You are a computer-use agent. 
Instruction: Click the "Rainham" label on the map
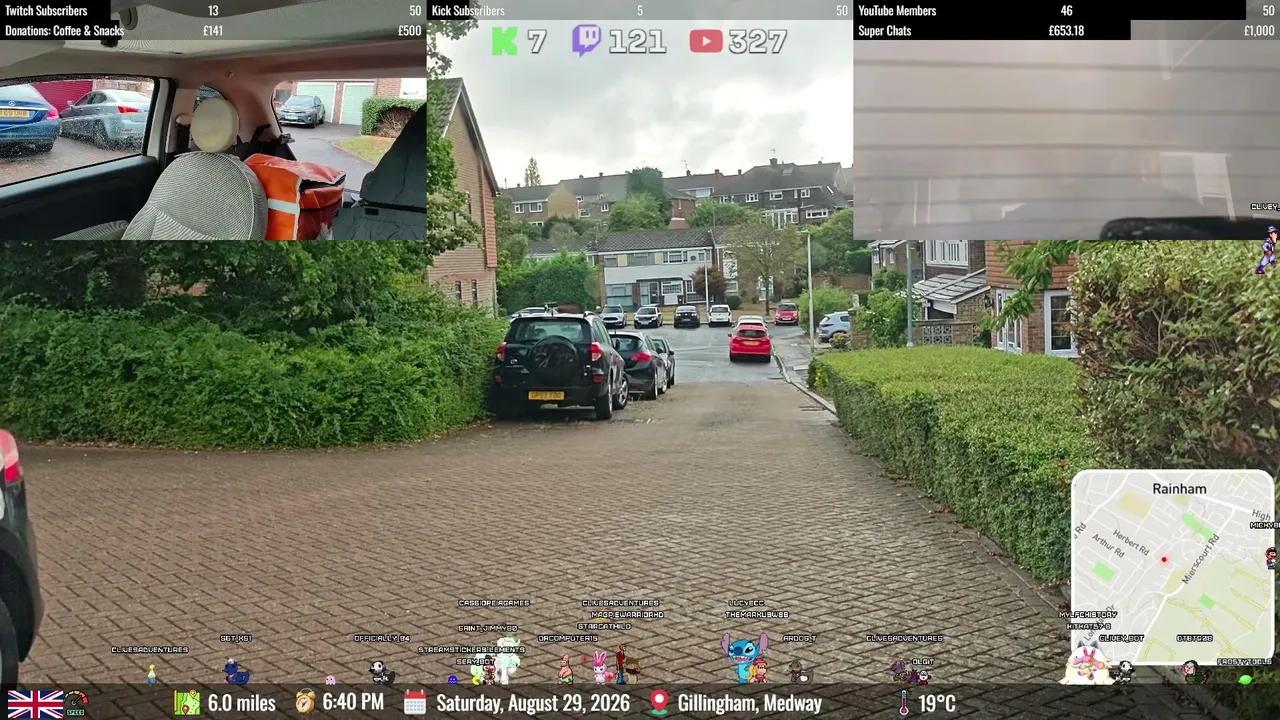[1179, 489]
